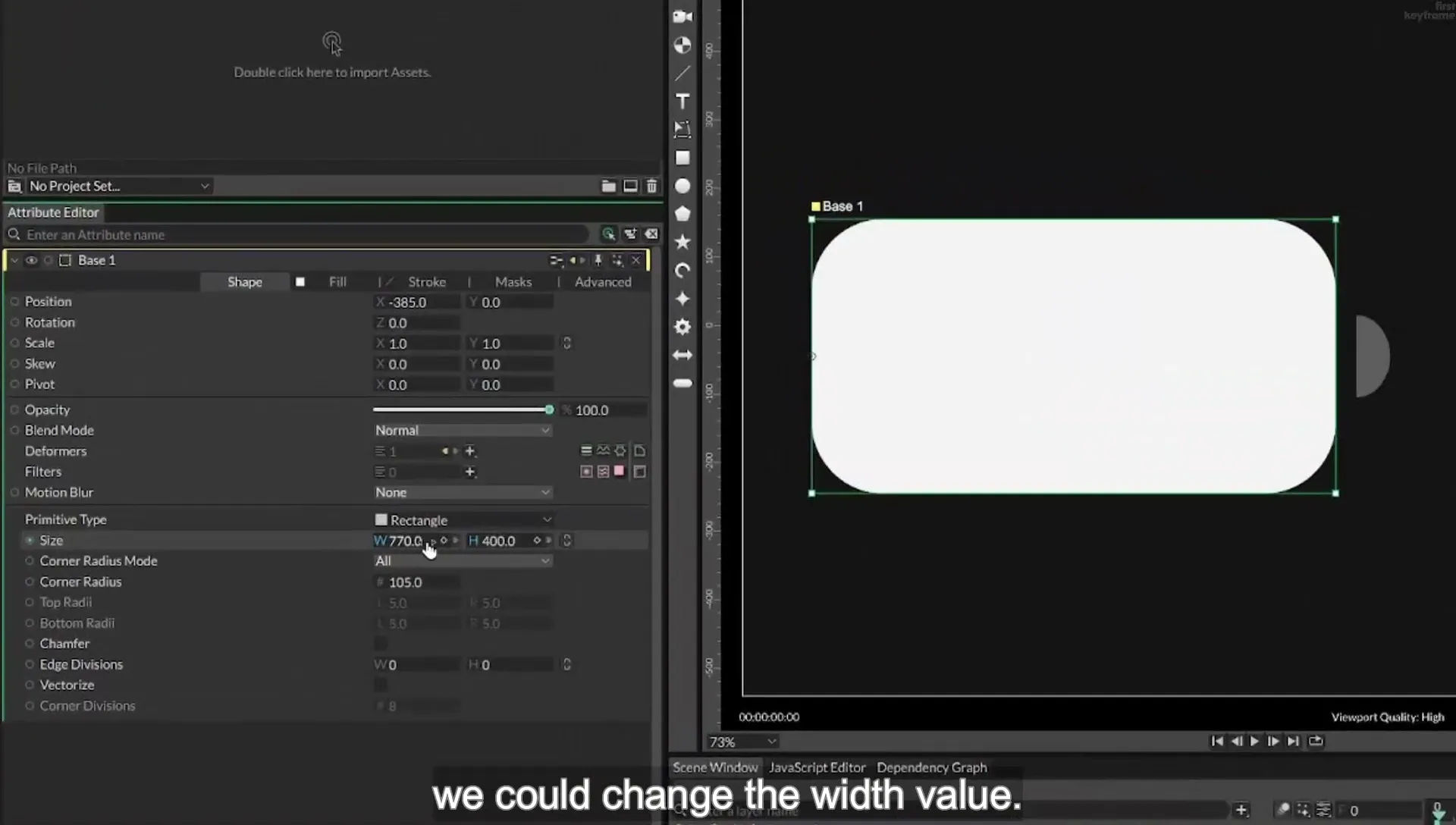Toggle Base 1 layer visibility eye
Image resolution: width=1456 pixels, height=825 pixels.
pos(31,260)
